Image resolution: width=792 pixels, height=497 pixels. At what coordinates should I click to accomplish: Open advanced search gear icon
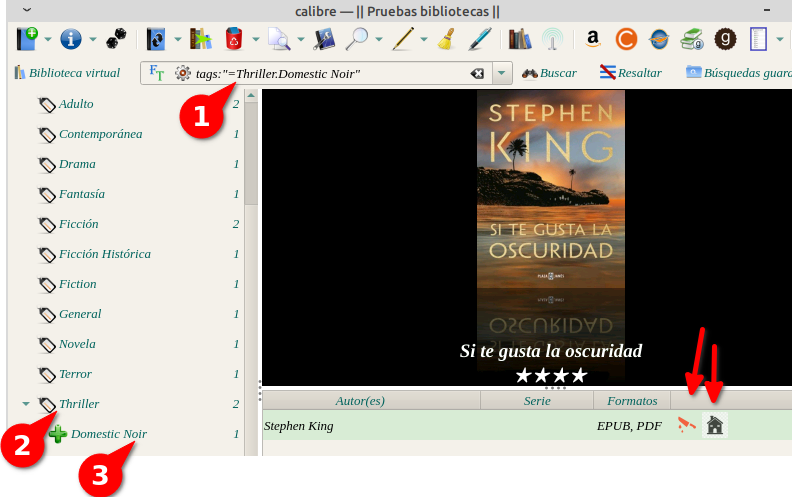183,73
